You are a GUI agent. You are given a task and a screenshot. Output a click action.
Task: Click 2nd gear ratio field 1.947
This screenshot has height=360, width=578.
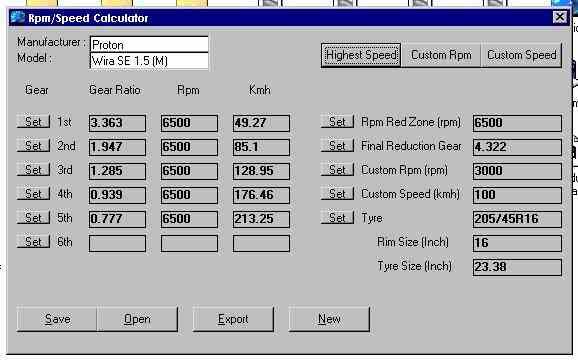click(x=117, y=147)
